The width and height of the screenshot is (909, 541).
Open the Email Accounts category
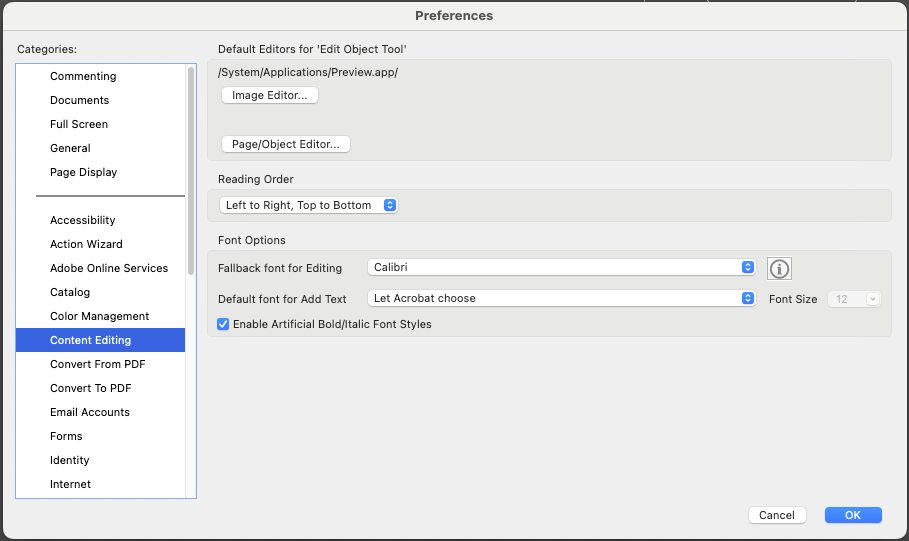[x=90, y=412]
